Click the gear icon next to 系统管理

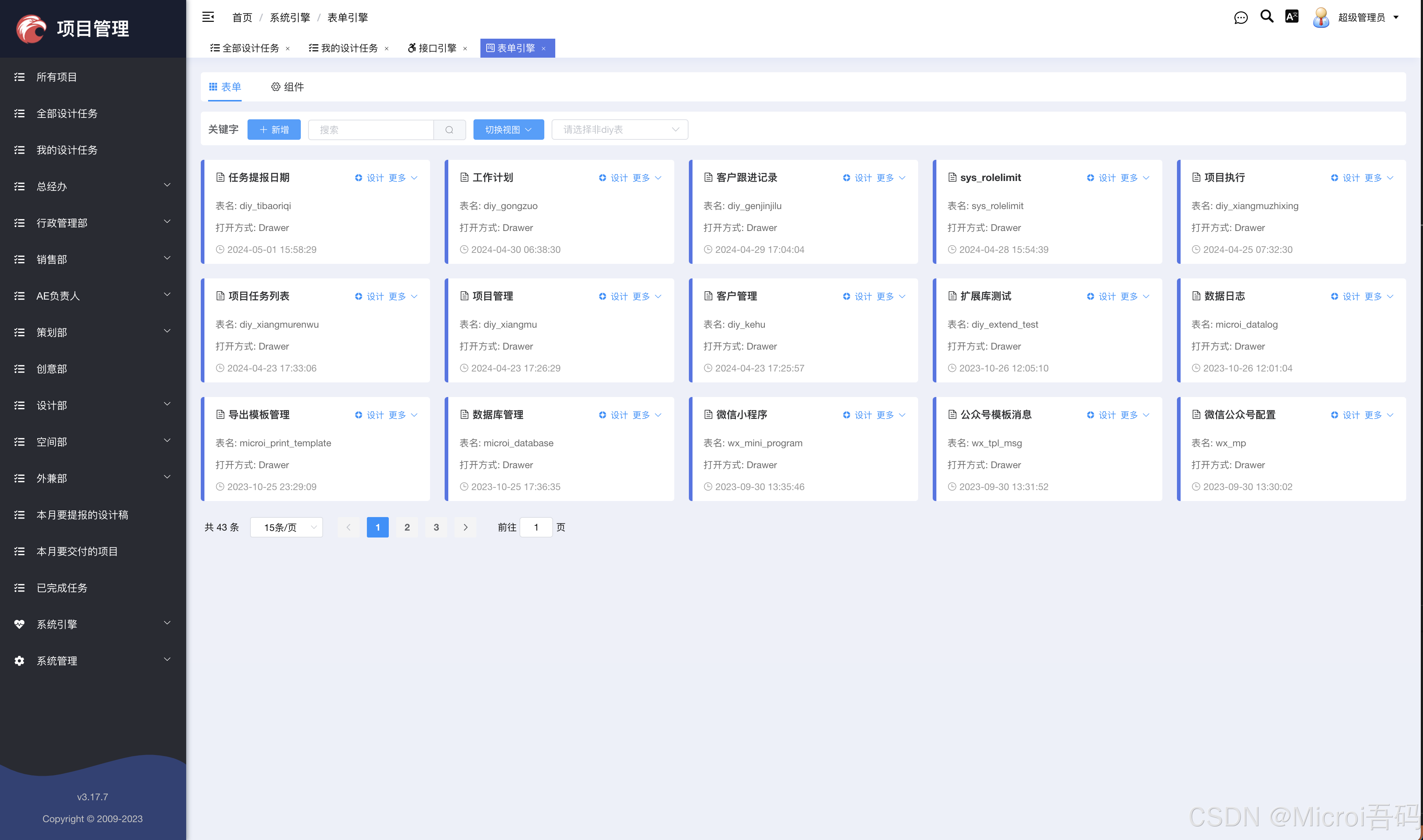19,660
